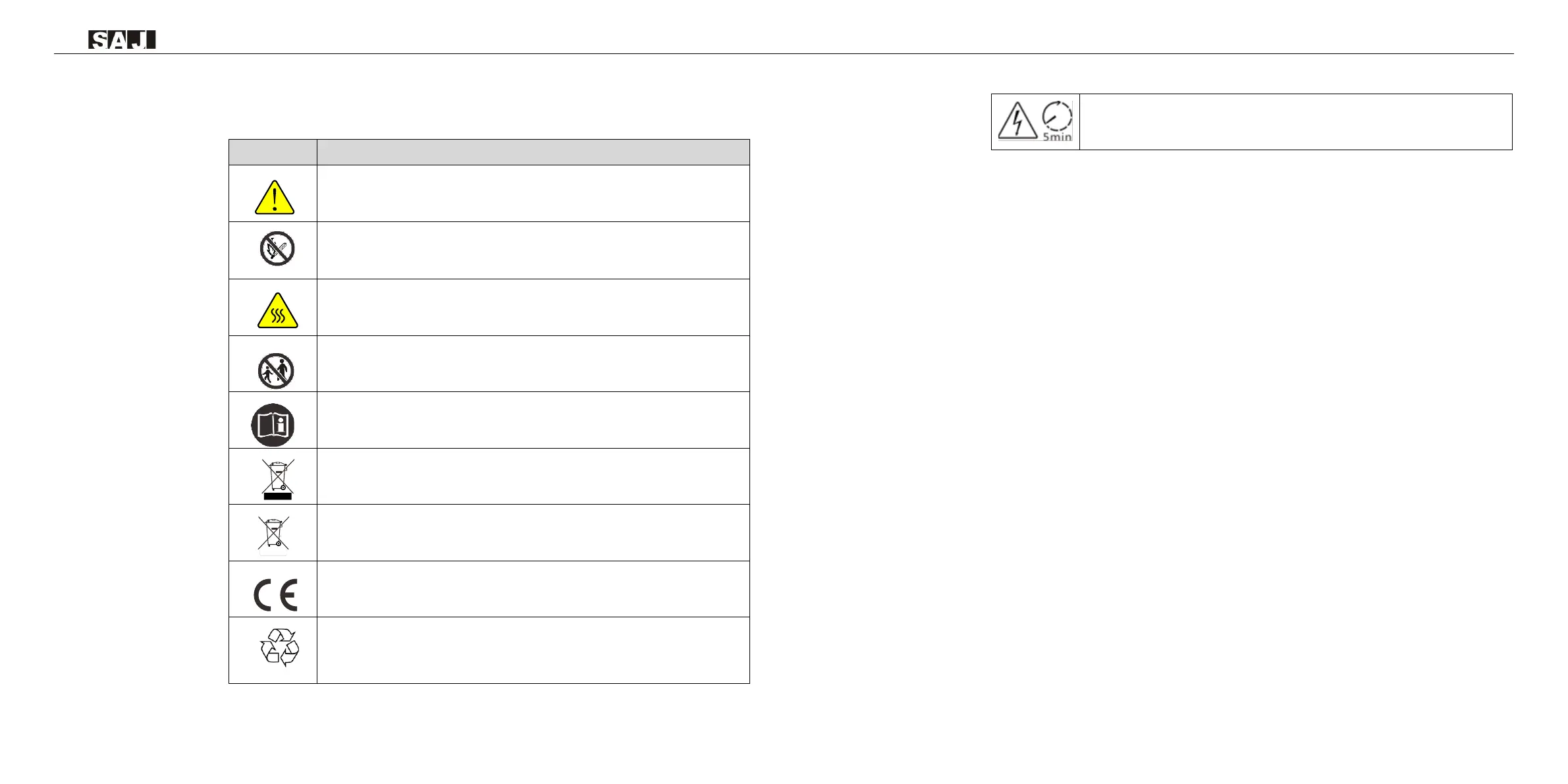Select the recycling arrows symbol

pos(279,648)
